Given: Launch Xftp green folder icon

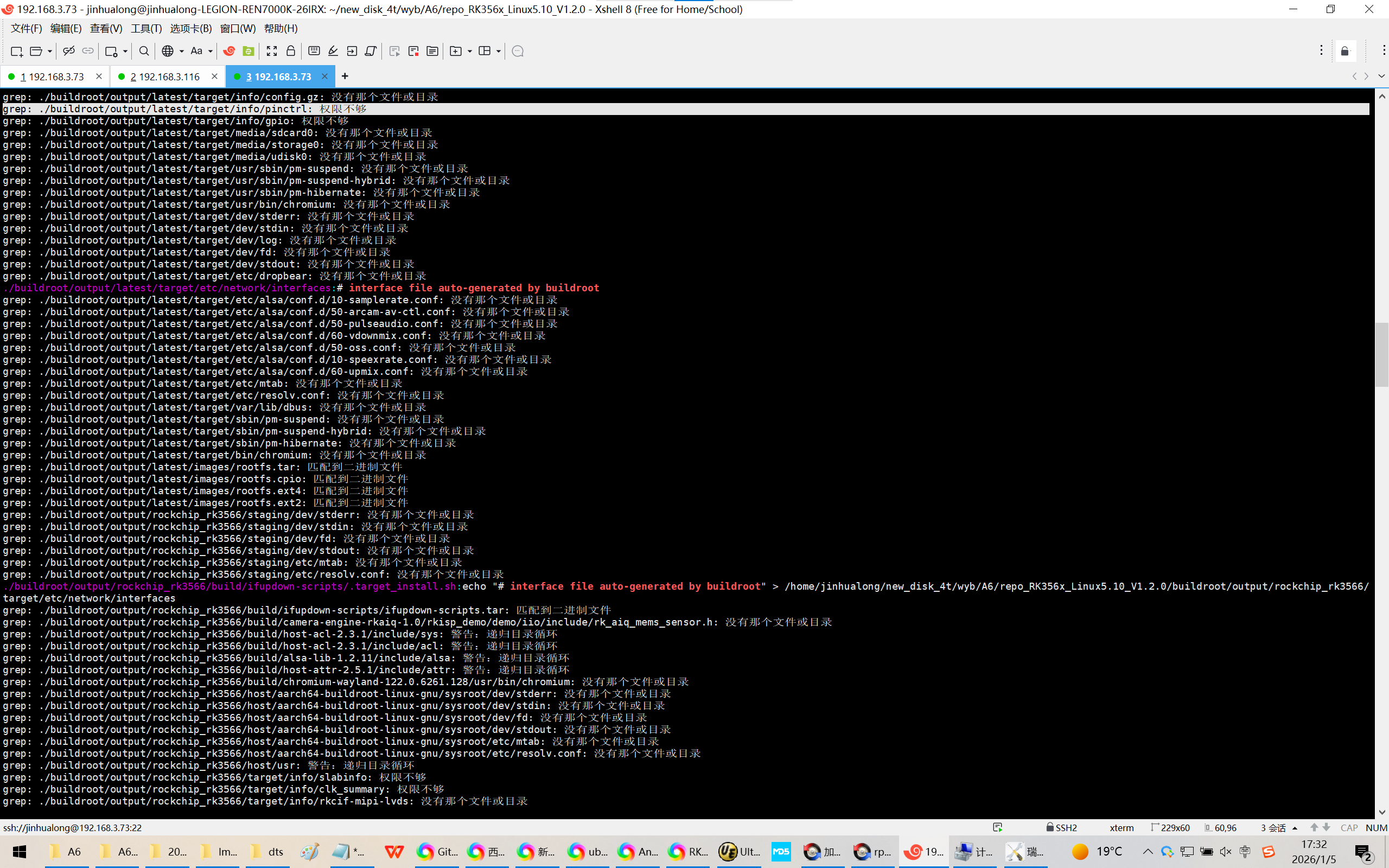Looking at the screenshot, I should [x=249, y=51].
